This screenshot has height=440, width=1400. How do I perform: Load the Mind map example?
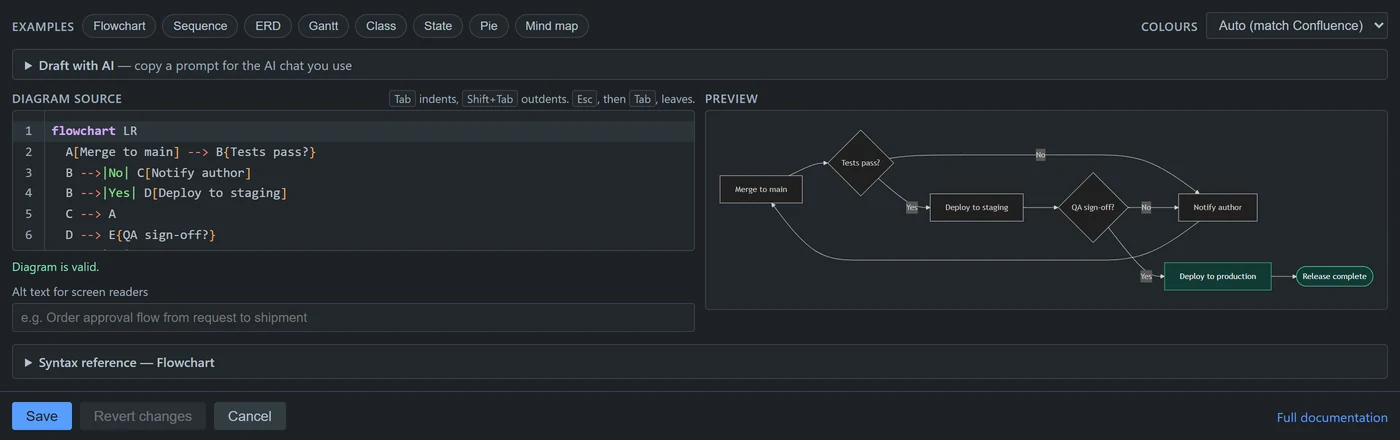coord(552,26)
